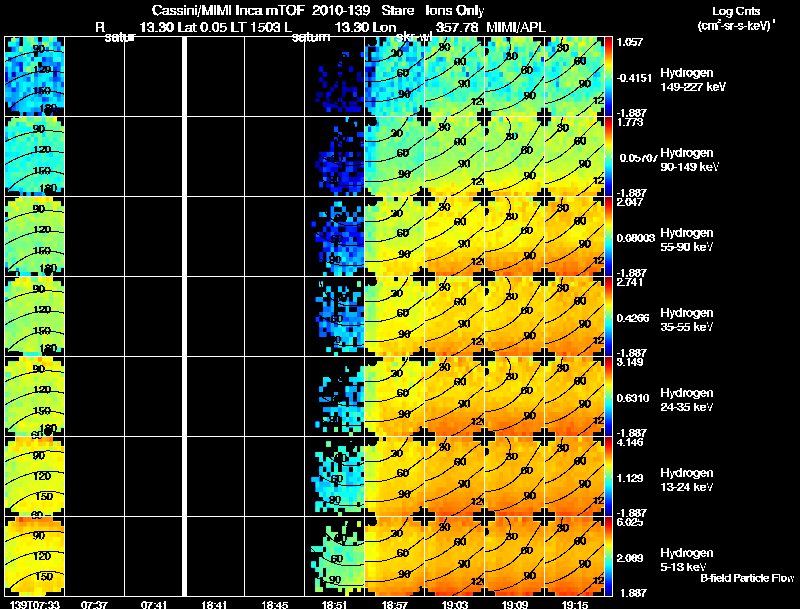The height and width of the screenshot is (609, 800).
Task: Click the 'Hydrogen 5-13 keV' row label
Action: coord(687,560)
